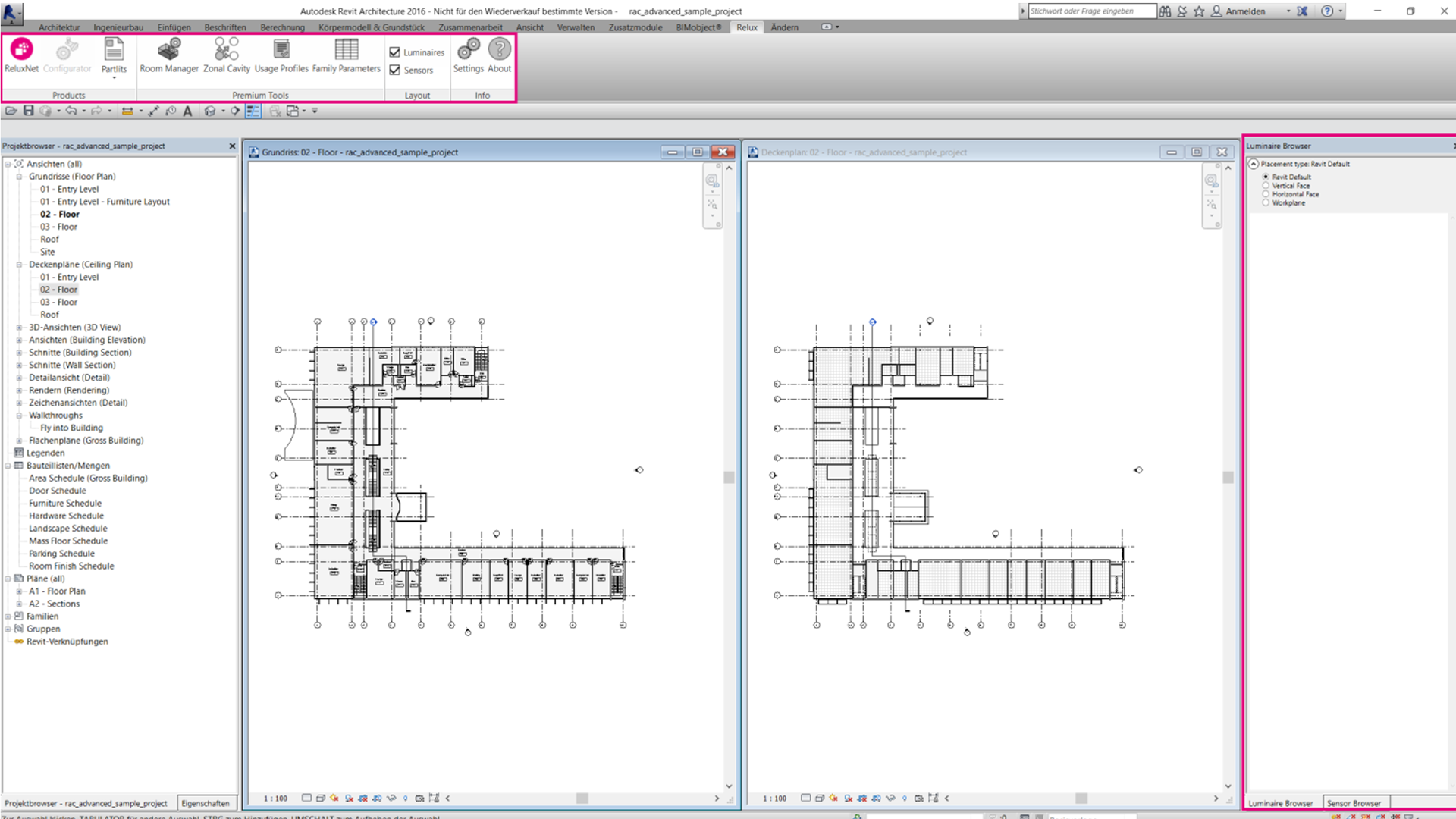Open Family Parameters tool
The width and height of the screenshot is (1456, 819).
pos(346,55)
